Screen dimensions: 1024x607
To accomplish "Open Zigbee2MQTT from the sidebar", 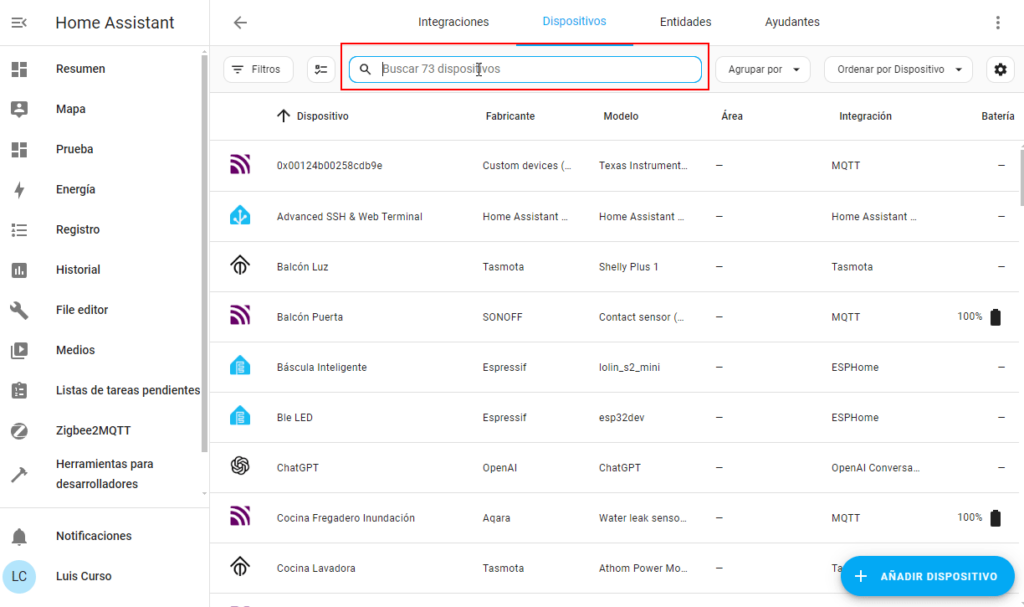I will click(93, 431).
